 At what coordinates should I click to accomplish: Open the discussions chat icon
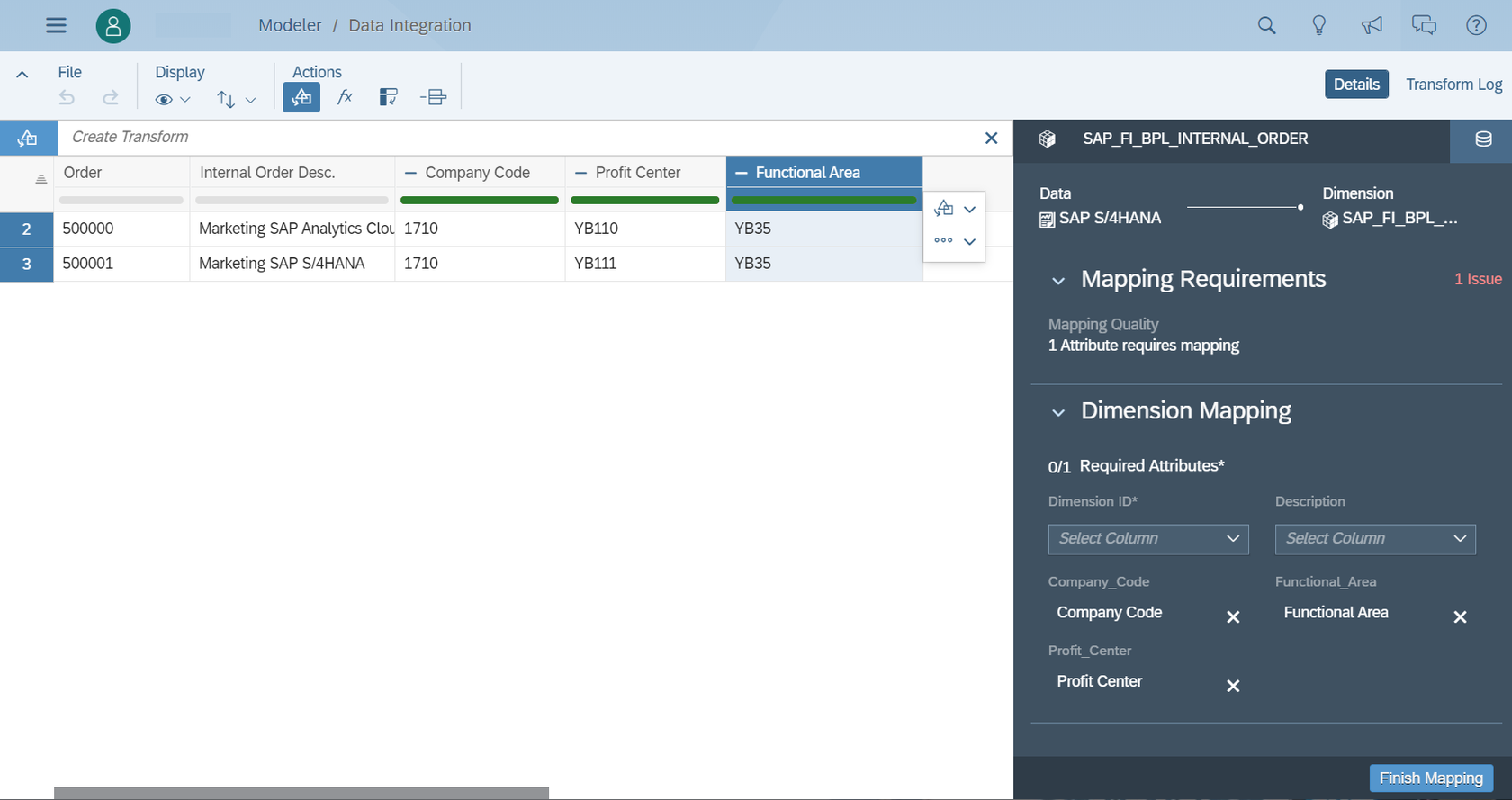(x=1424, y=25)
